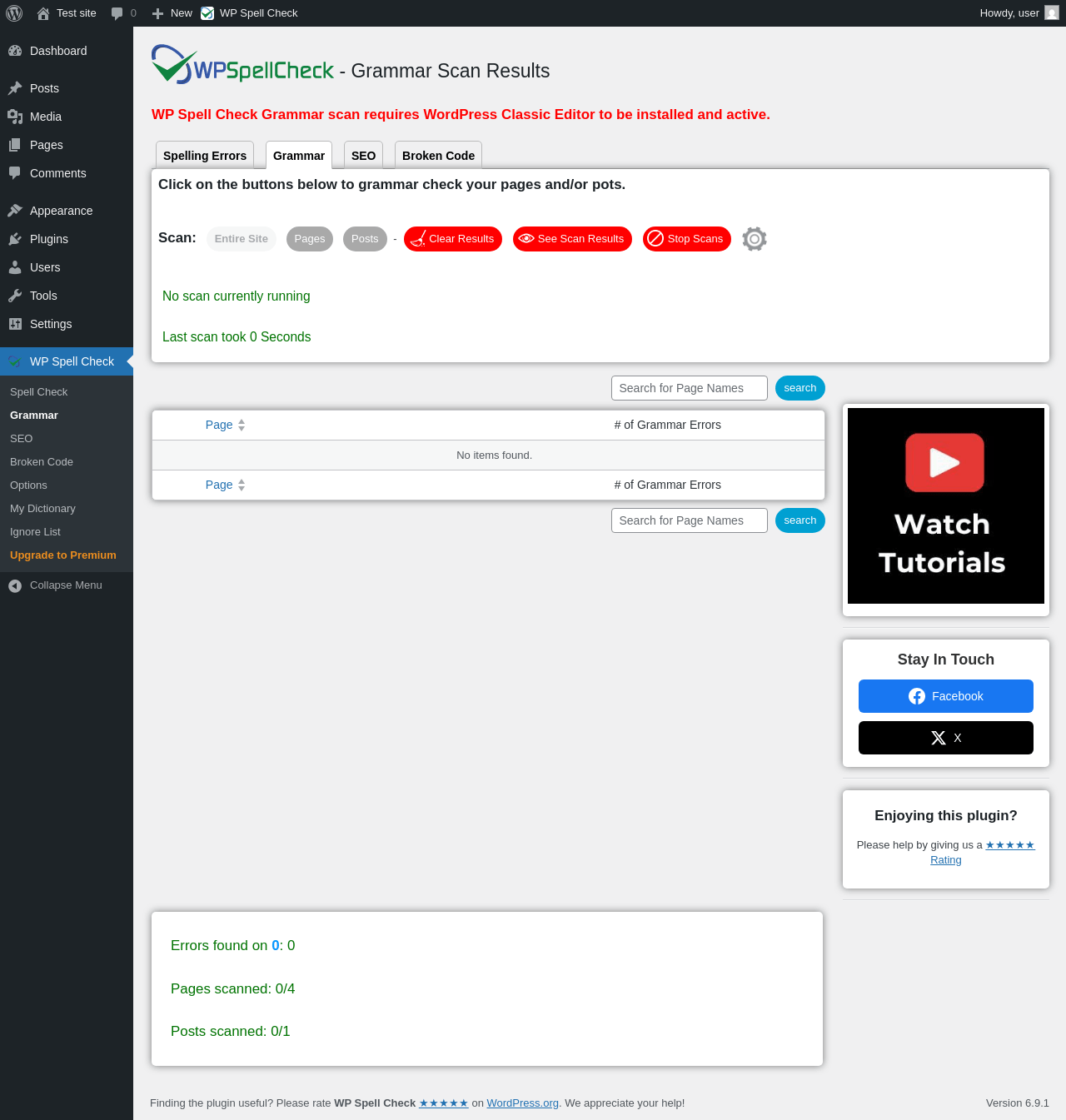This screenshot has width=1066, height=1120.
Task: Sort by Page using top header arrows
Action: tap(242, 425)
